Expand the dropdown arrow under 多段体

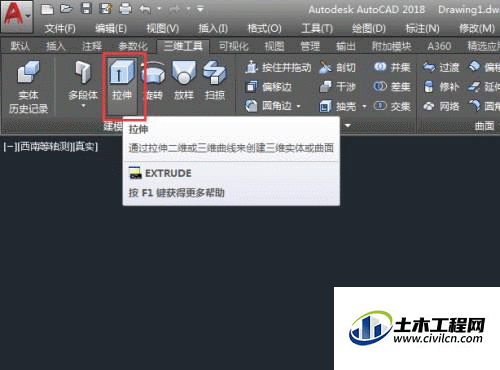(83, 106)
